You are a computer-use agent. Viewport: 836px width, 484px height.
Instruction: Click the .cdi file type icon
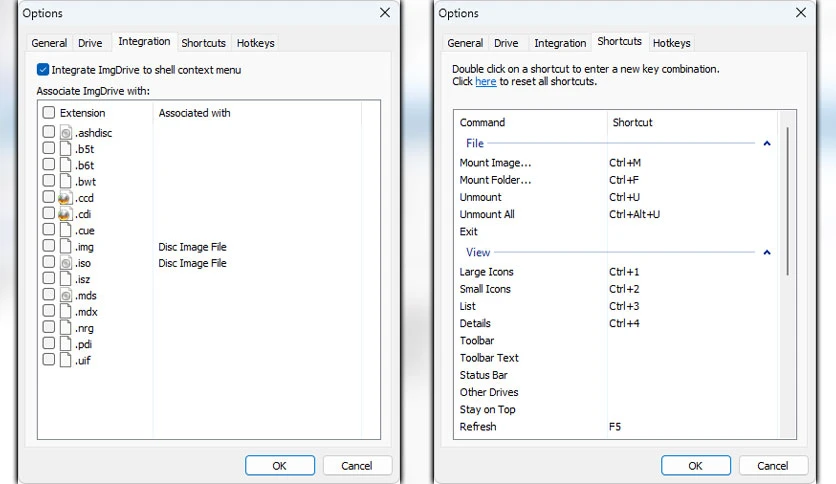(x=65, y=214)
